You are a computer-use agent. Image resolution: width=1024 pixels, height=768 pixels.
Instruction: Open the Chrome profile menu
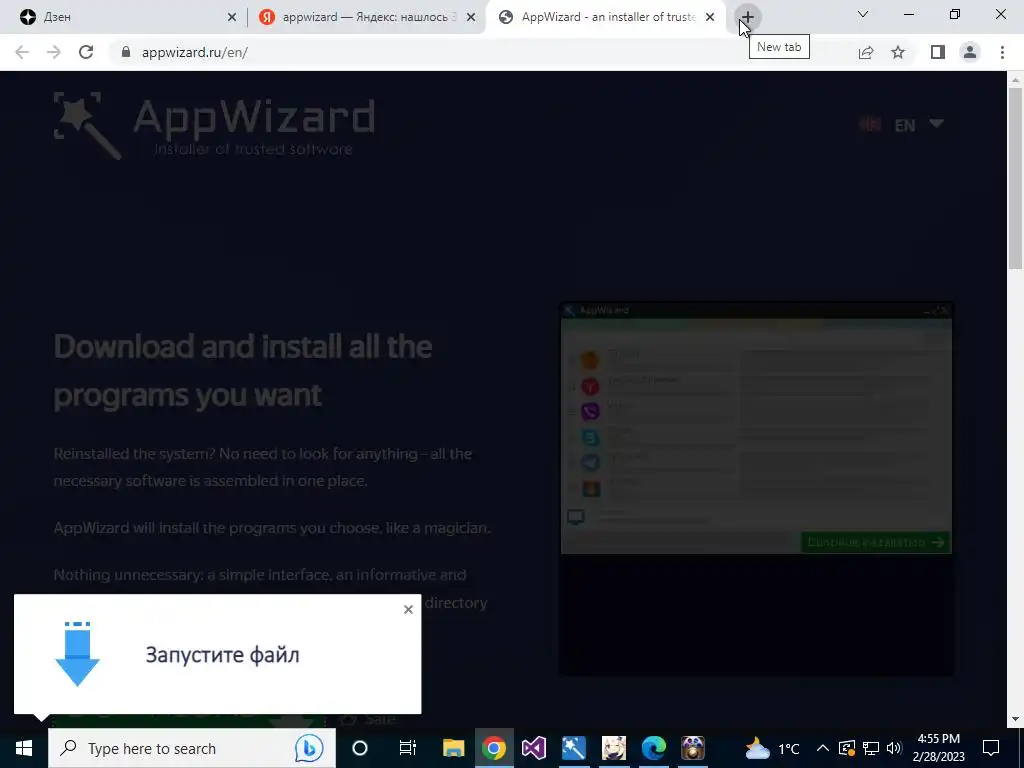[970, 52]
